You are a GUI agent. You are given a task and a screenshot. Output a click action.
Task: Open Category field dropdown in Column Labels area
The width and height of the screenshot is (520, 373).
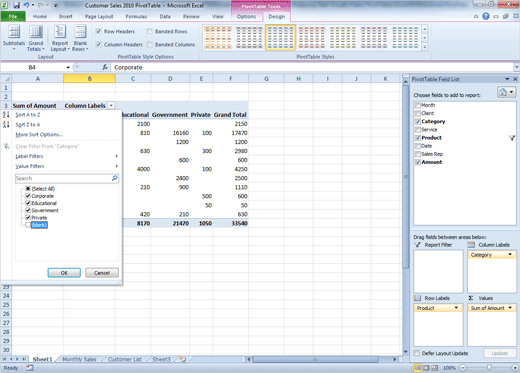[510, 255]
